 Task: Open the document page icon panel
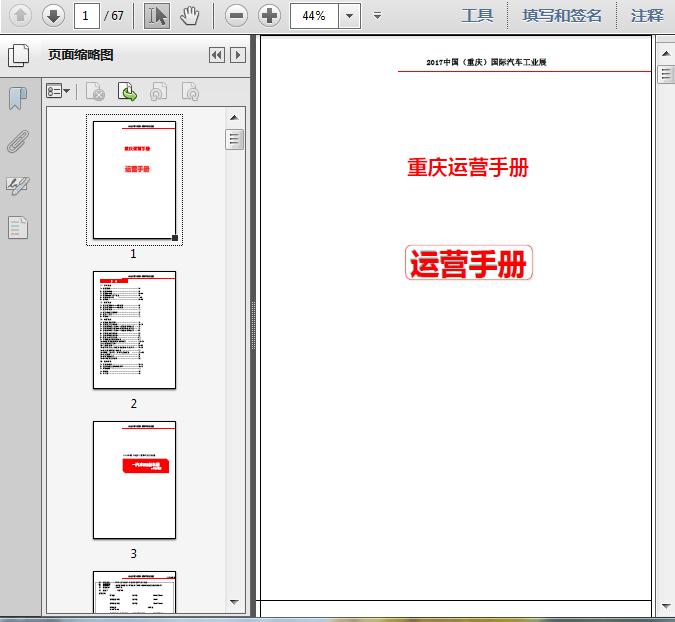[18, 227]
